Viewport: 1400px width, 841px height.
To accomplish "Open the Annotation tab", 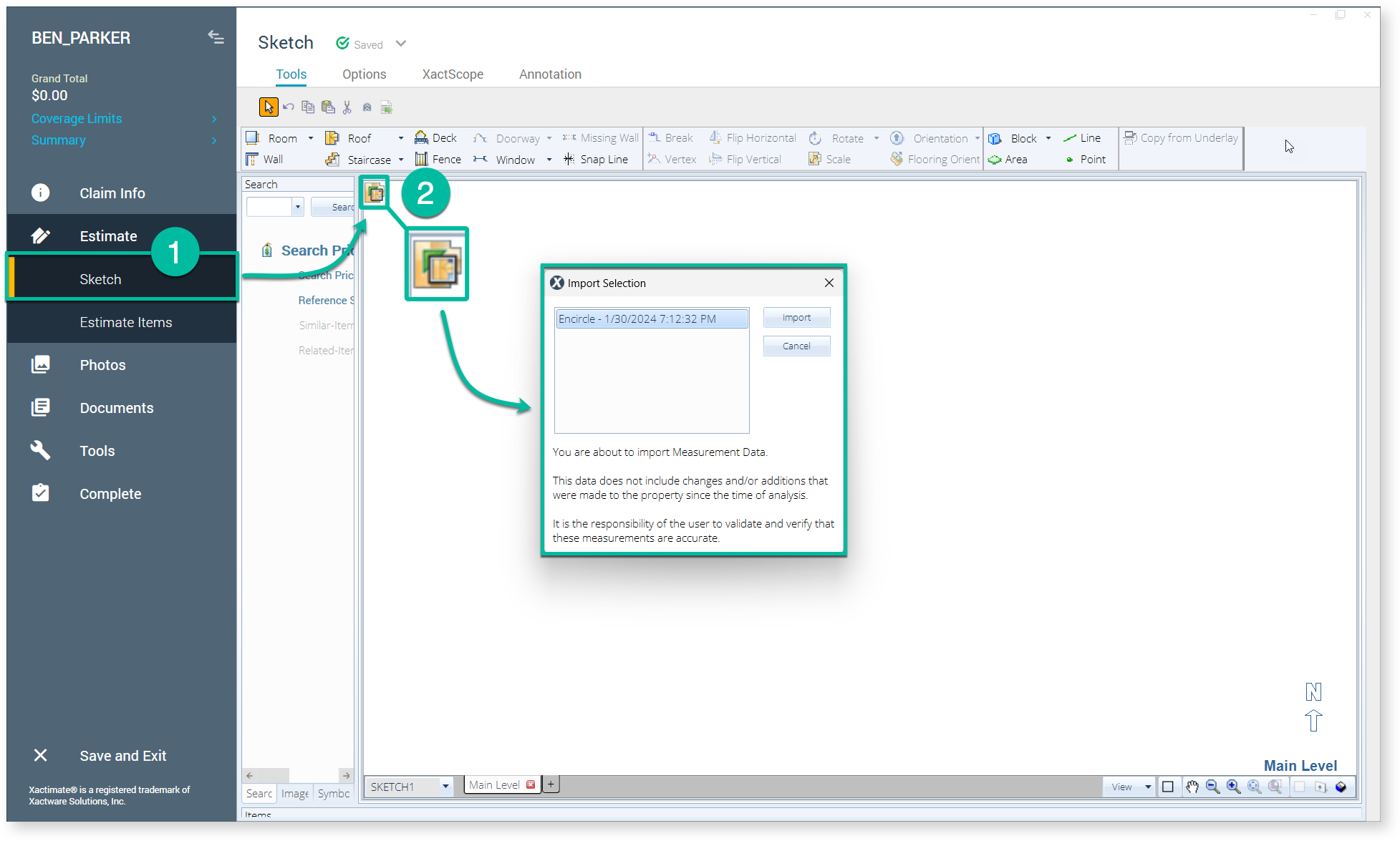I will point(549,74).
